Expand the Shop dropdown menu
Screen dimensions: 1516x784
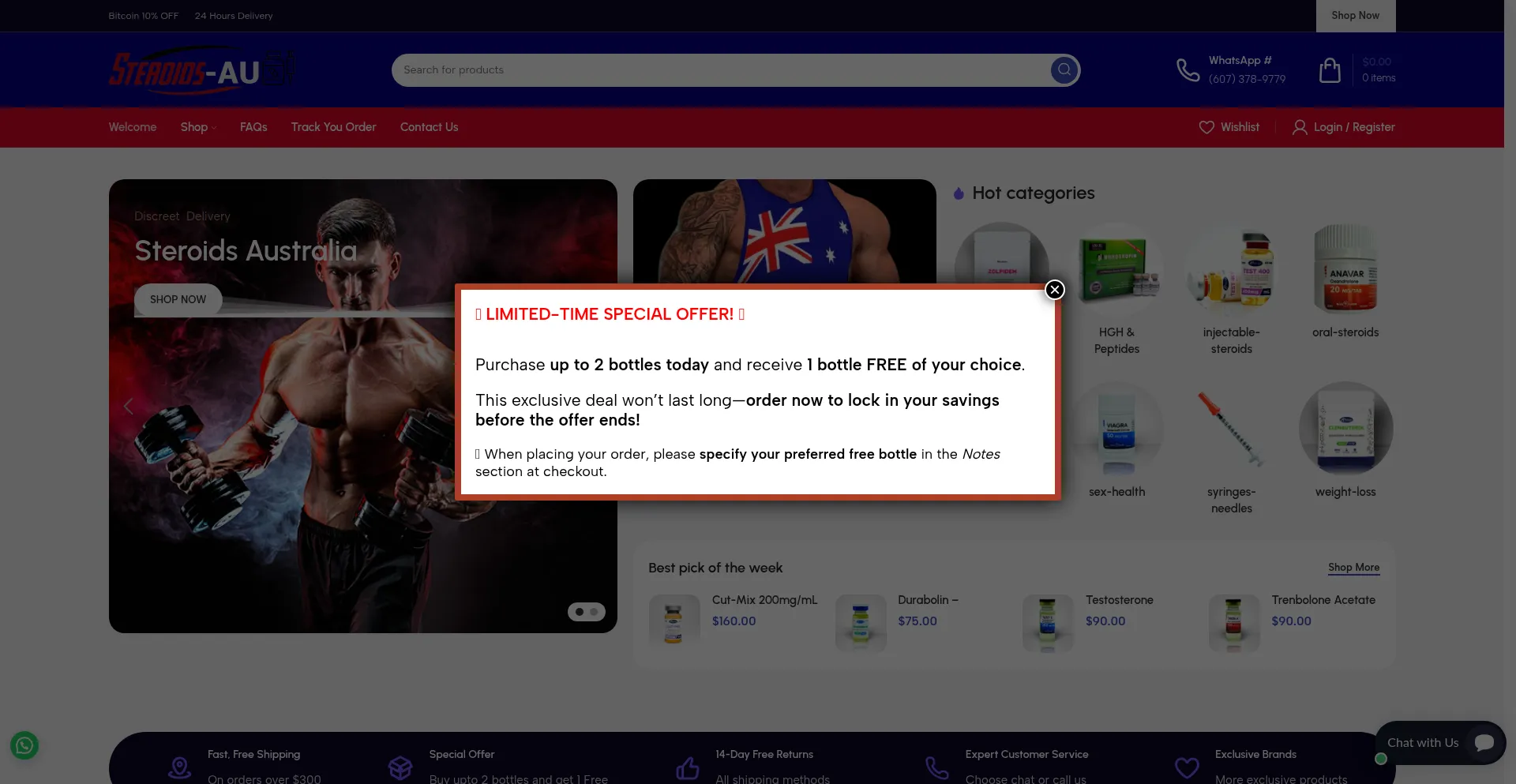coord(198,127)
